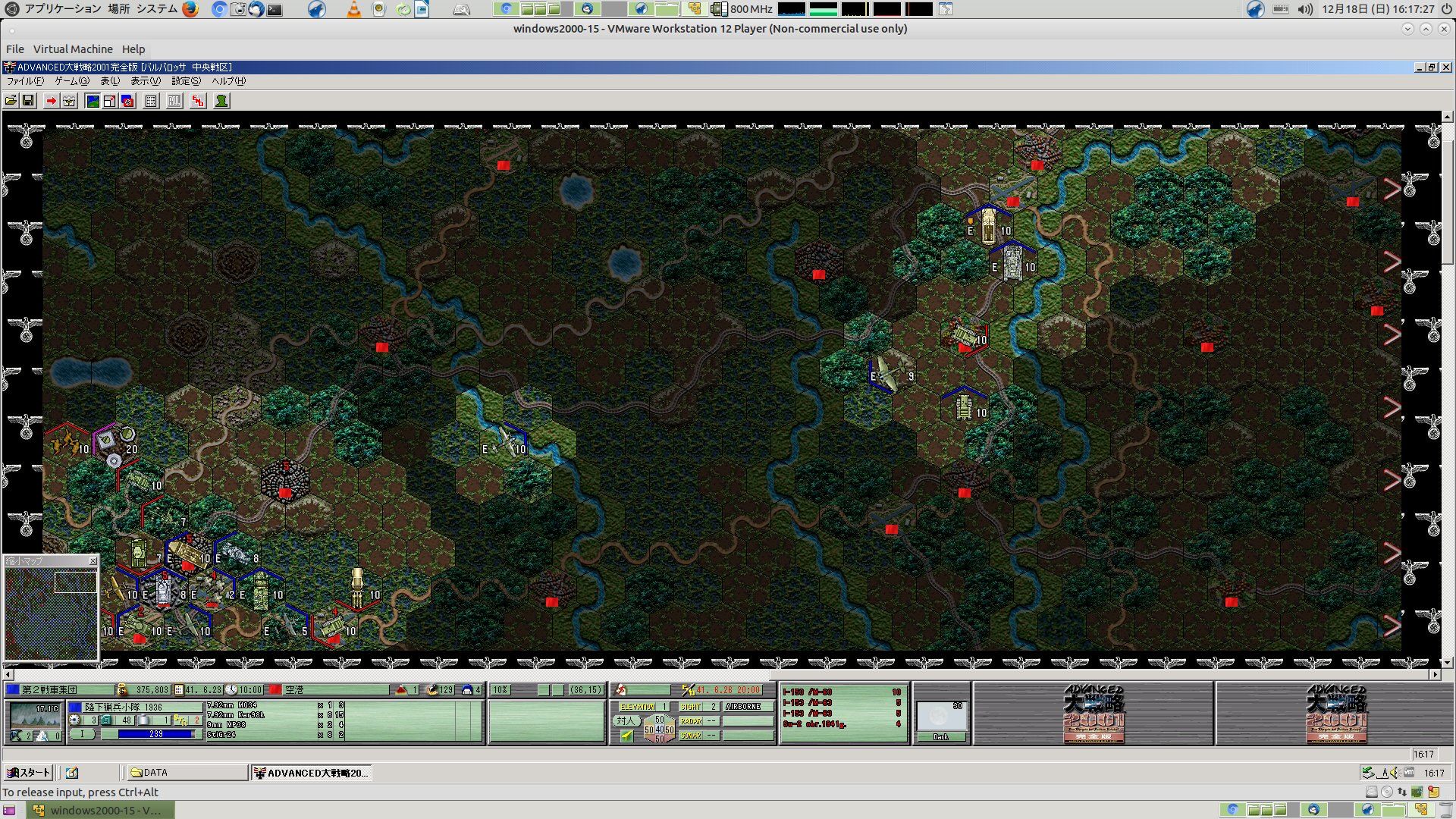This screenshot has width=1456, height=819.
Task: Click the up arrow of the vertical map scrollbar
Action: (x=1448, y=117)
